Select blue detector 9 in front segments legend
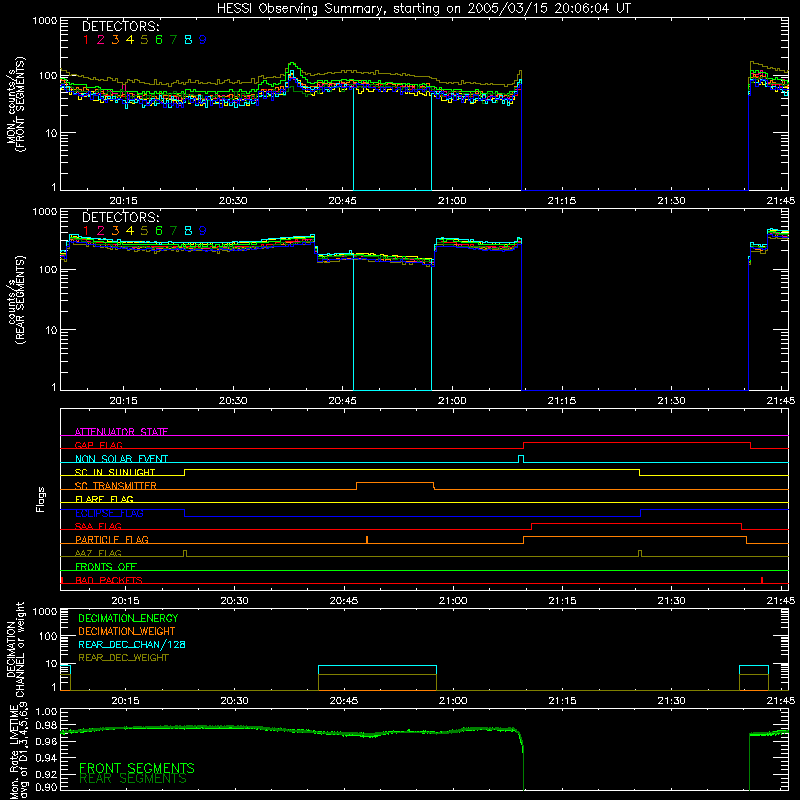This screenshot has height=800, width=800. pos(203,40)
